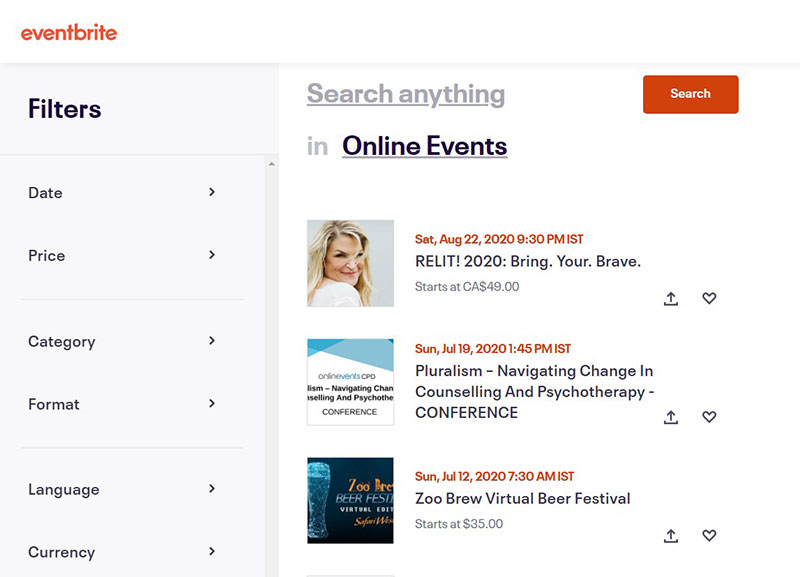The width and height of the screenshot is (800, 577).
Task: Change the Online Events location link
Action: coord(424,146)
